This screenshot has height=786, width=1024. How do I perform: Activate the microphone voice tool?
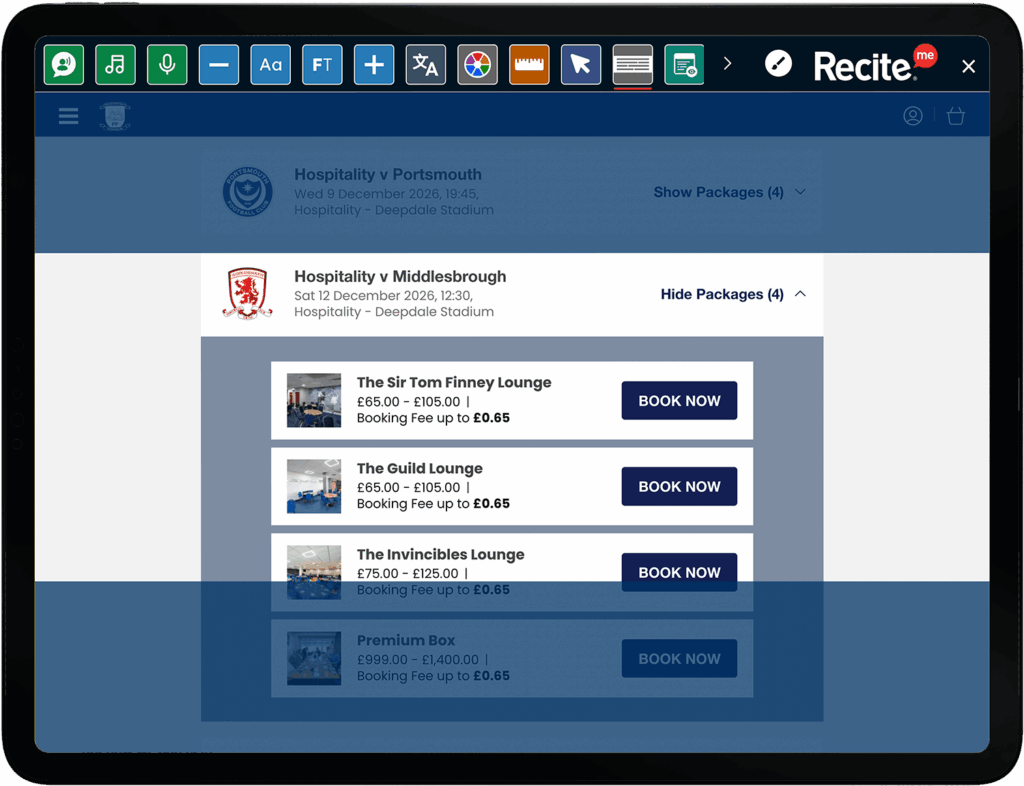point(167,65)
